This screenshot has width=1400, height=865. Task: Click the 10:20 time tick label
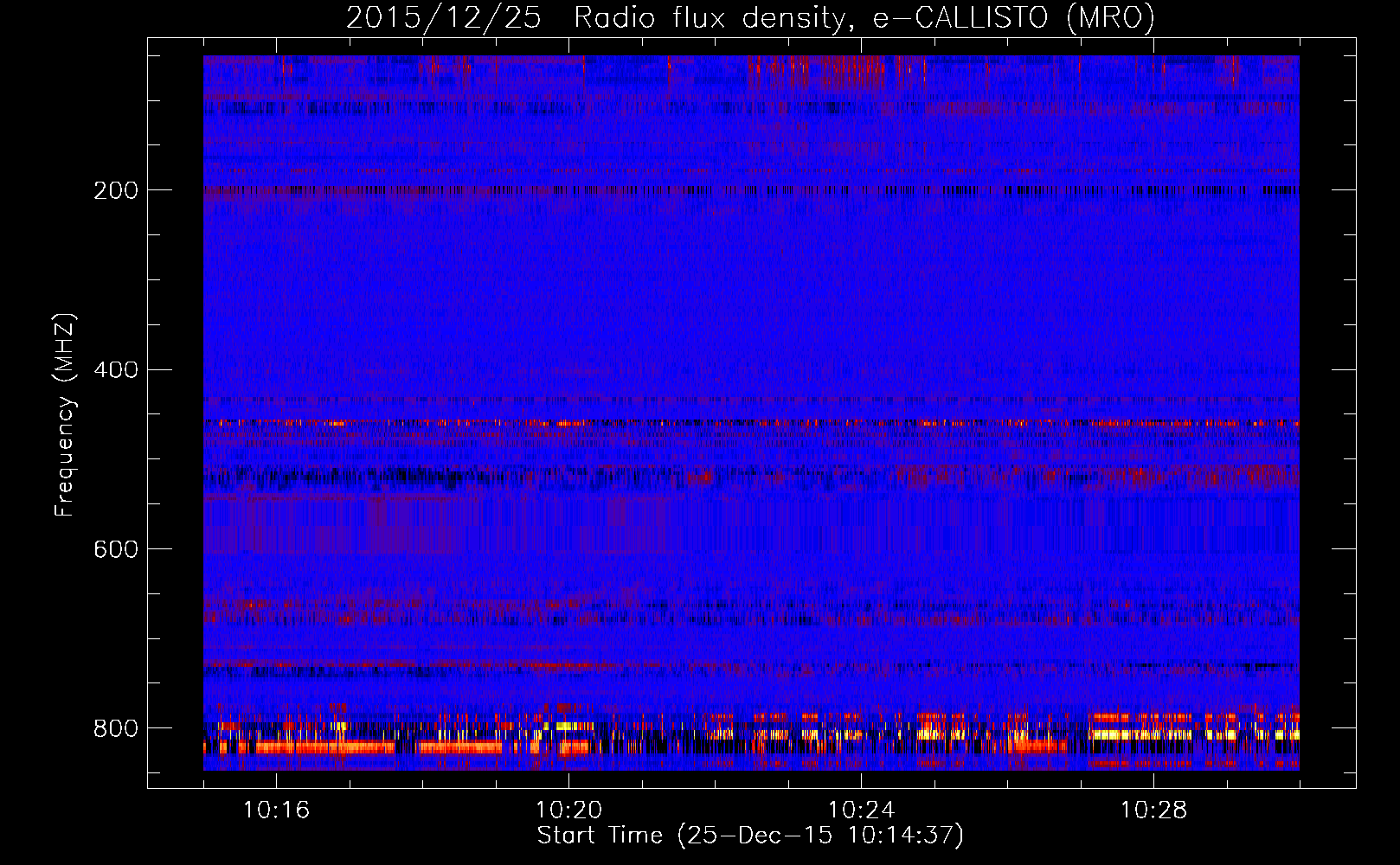click(568, 811)
